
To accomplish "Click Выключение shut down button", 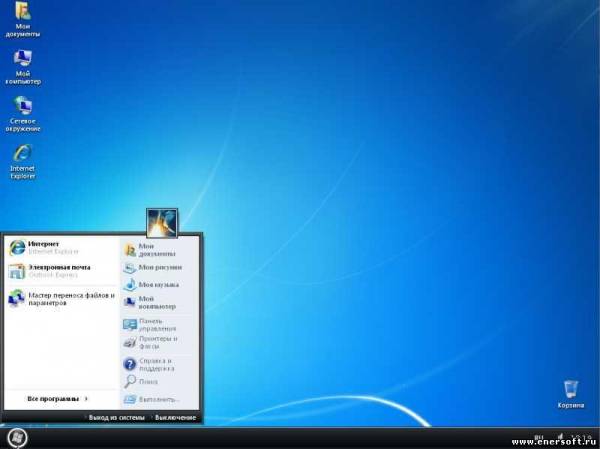I will click(175, 418).
